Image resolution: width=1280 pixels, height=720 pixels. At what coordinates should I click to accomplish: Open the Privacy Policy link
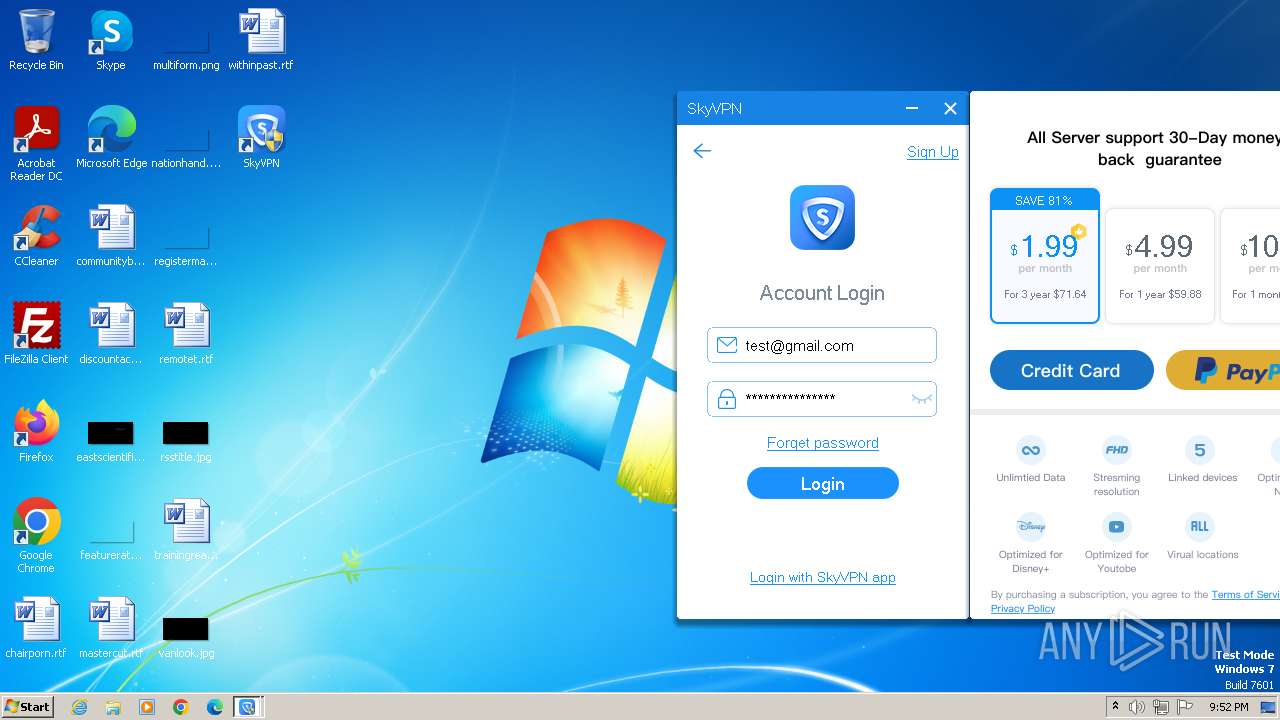click(1022, 608)
